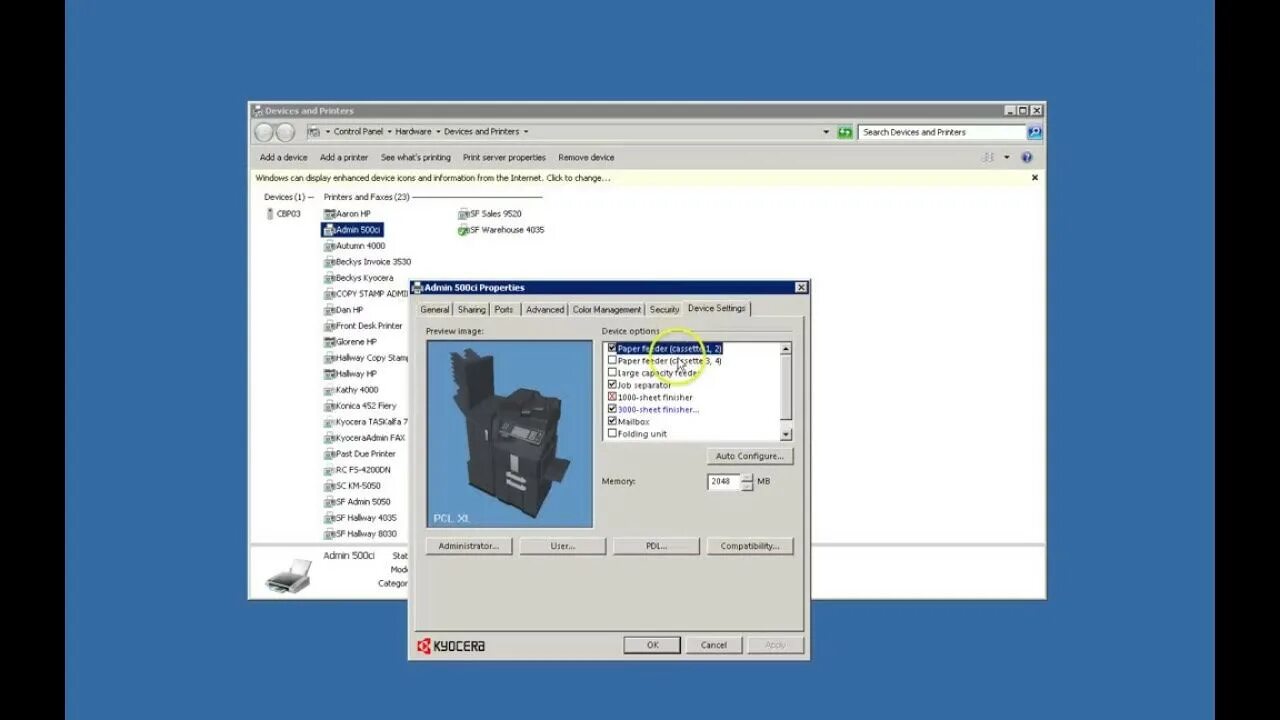This screenshot has height=720, width=1280.
Task: Select the SF Hallway 8030 printer icon
Action: click(x=329, y=534)
